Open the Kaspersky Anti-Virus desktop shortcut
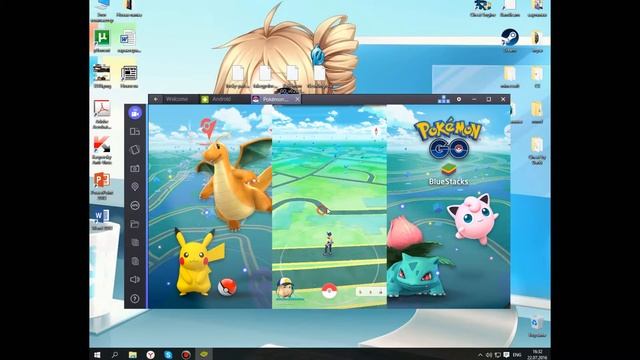The width and height of the screenshot is (640, 360). click(x=102, y=150)
